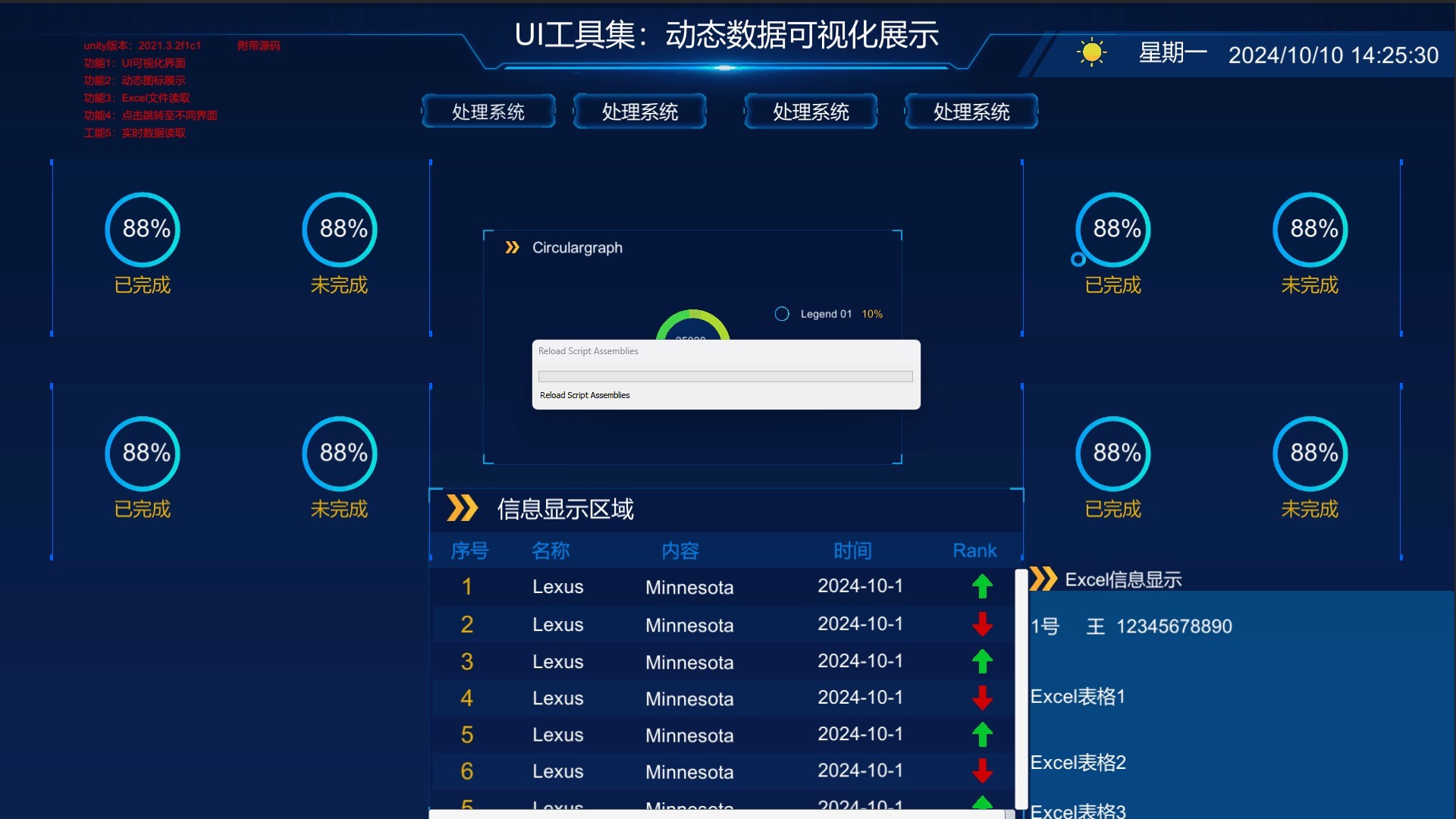Click the Rank column header
Screen dimensions: 1456x819
(x=974, y=551)
